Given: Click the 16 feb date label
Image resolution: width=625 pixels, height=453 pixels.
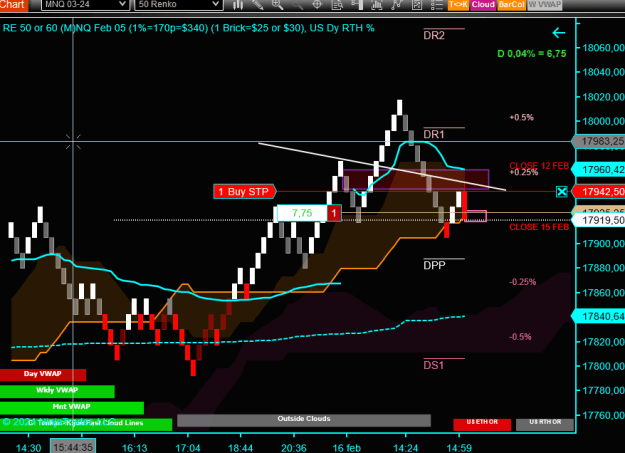Looking at the screenshot, I should click(347, 448).
